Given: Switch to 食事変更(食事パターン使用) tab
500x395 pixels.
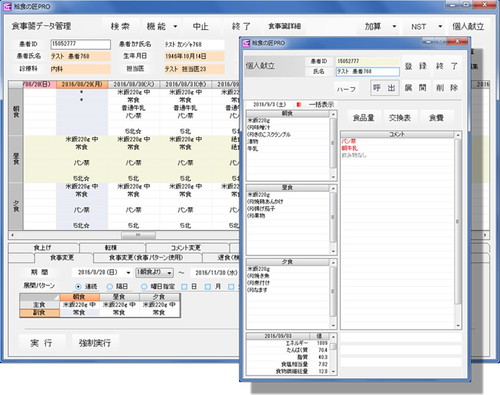Looking at the screenshot, I should (x=146, y=258).
